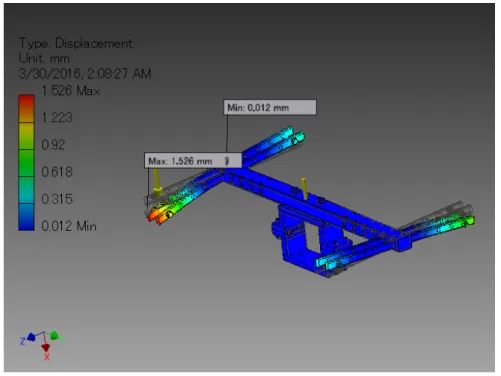Viewport: 501px width, 376px height.
Task: Click the dark blue segment of the color bar
Action: [x=26, y=217]
